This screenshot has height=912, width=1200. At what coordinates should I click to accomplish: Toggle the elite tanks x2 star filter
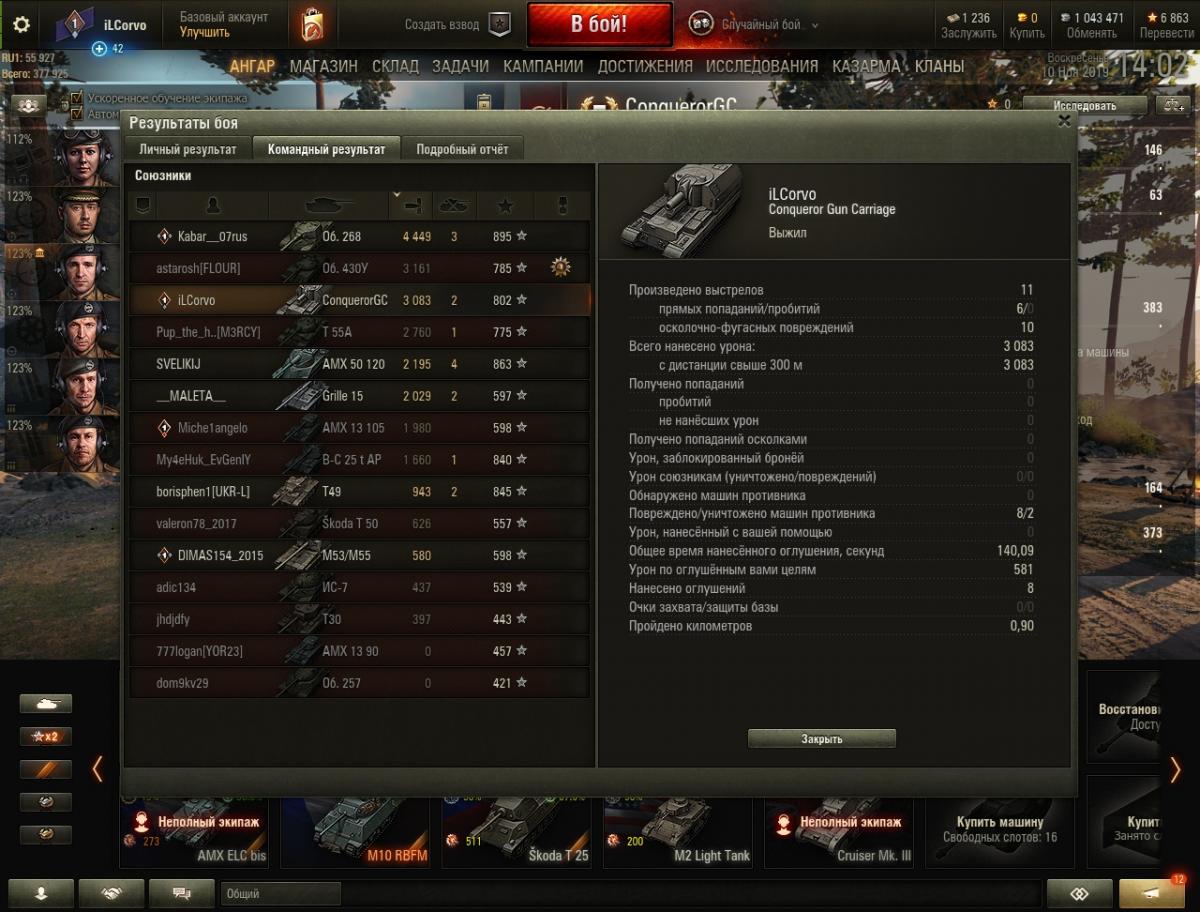[x=46, y=736]
